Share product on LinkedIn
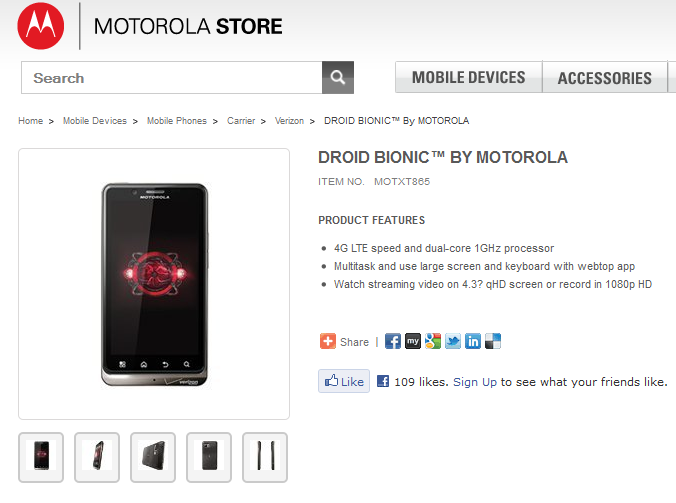This screenshot has height=503, width=676. tap(472, 341)
